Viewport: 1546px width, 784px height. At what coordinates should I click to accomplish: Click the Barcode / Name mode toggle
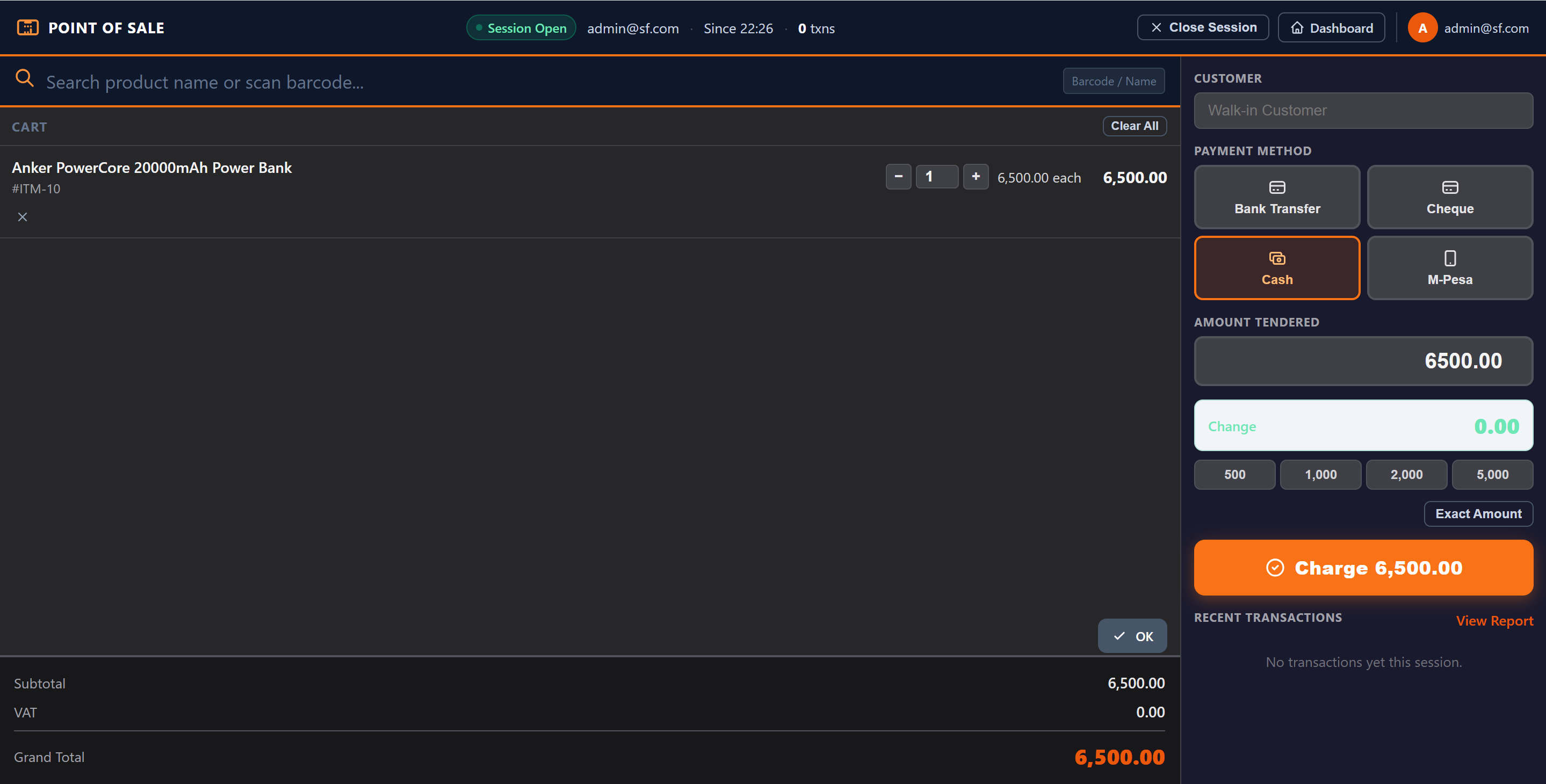[x=1113, y=81]
